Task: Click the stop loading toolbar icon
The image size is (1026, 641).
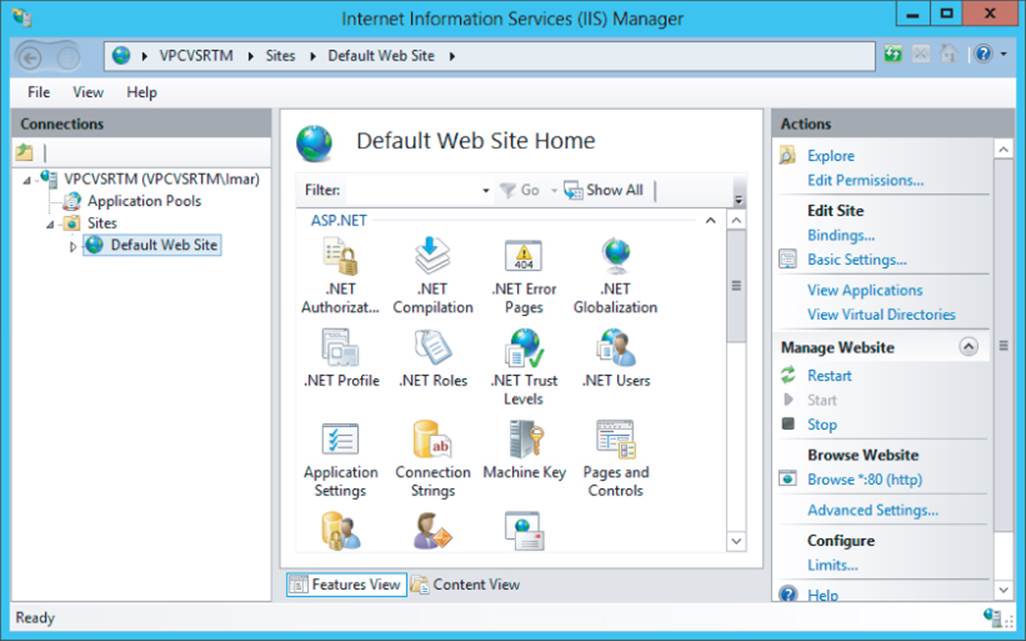Action: (921, 54)
